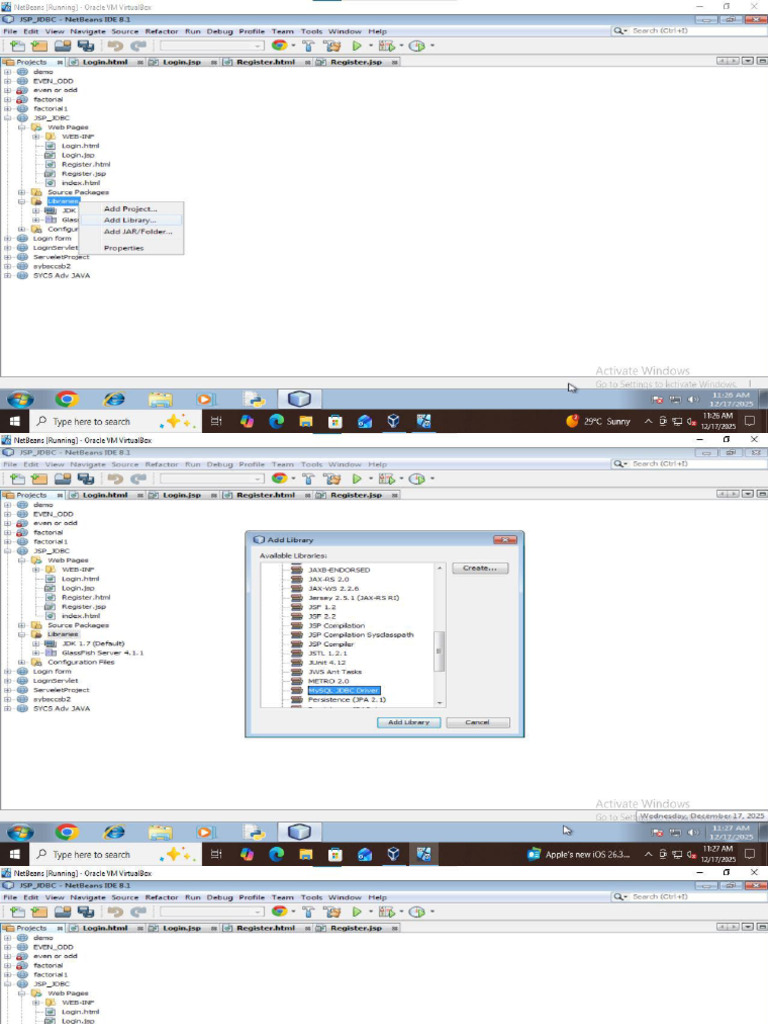Choose Add JAR/Folder... from the context menu
768x1024 pixels.
[x=138, y=231]
